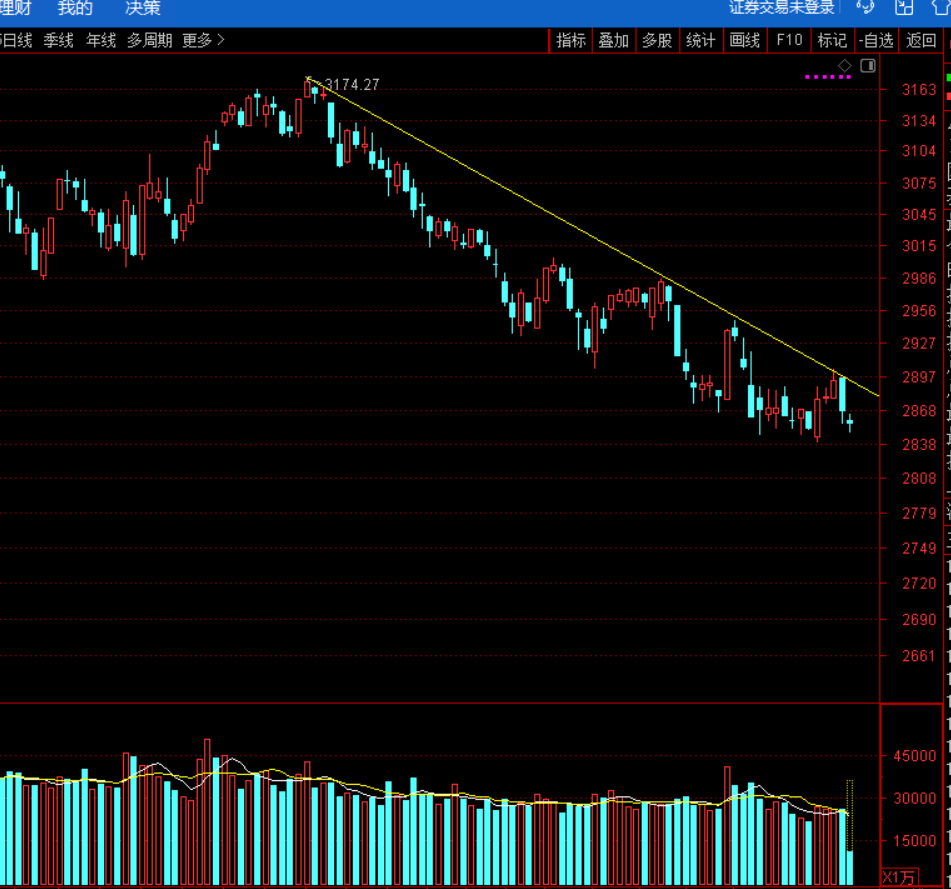Click the 3163 price axis label
The height and width of the screenshot is (889, 951).
coord(919,90)
